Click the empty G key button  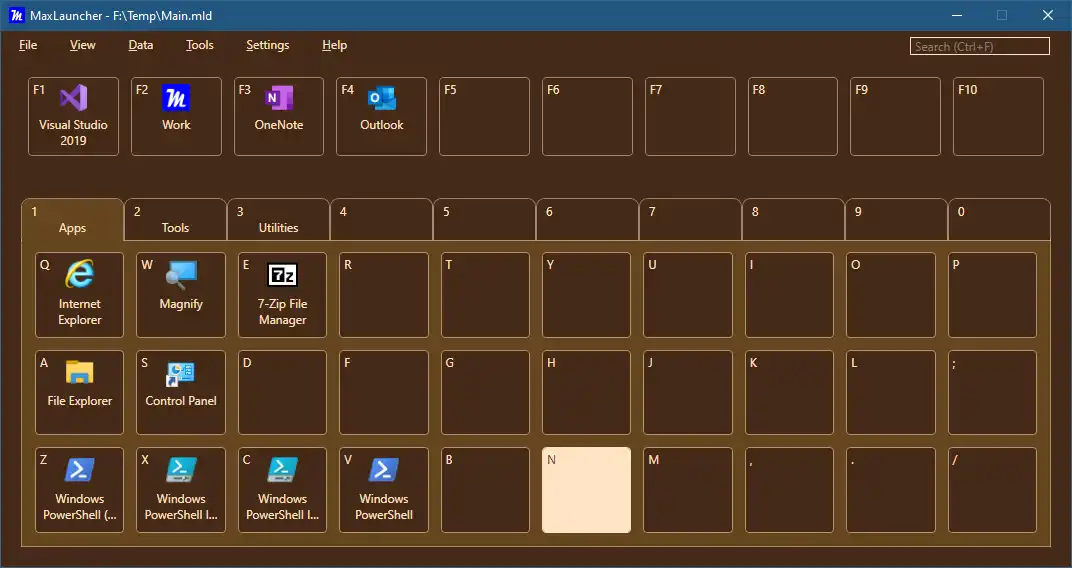click(485, 392)
